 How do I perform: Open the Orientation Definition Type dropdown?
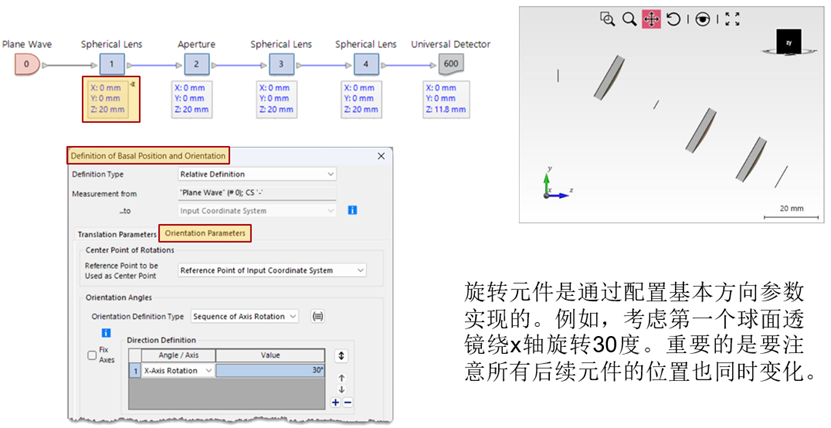tap(244, 316)
